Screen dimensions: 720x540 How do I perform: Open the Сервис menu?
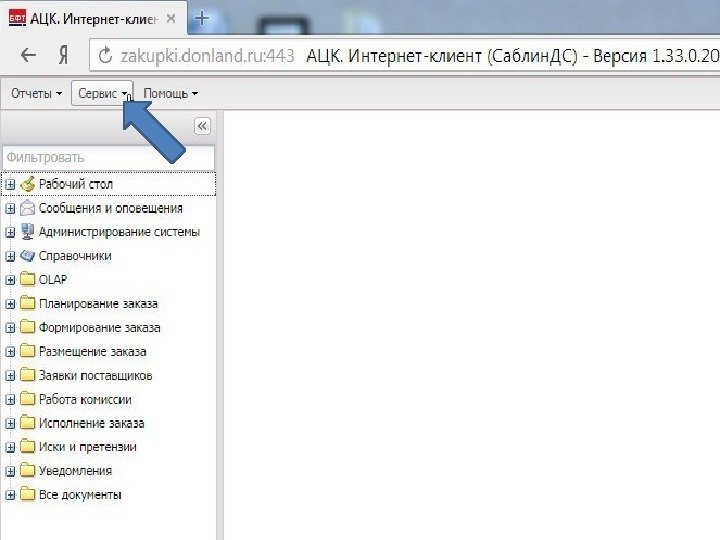[102, 93]
